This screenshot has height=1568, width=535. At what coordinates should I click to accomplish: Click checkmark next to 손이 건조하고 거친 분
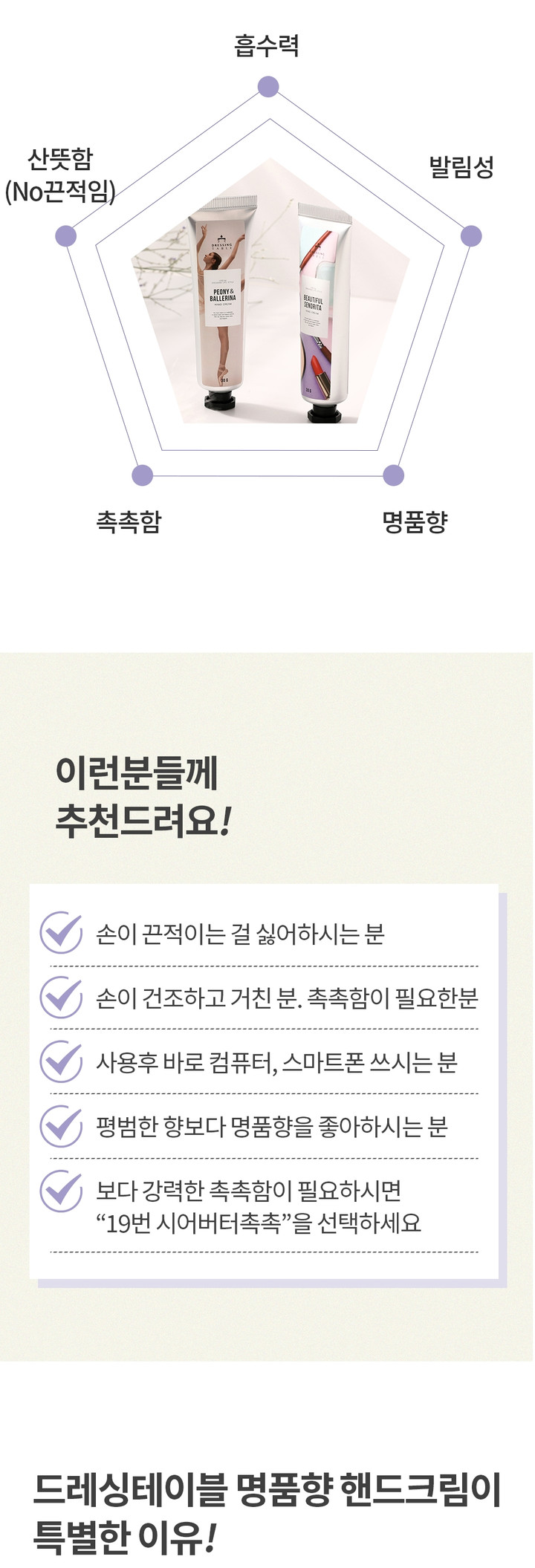61,997
